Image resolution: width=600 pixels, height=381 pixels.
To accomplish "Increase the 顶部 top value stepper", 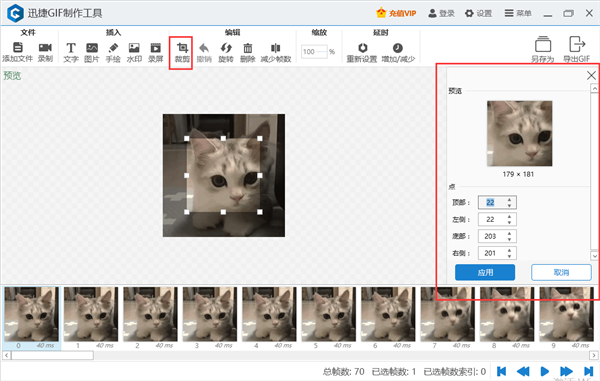I will [509, 199].
